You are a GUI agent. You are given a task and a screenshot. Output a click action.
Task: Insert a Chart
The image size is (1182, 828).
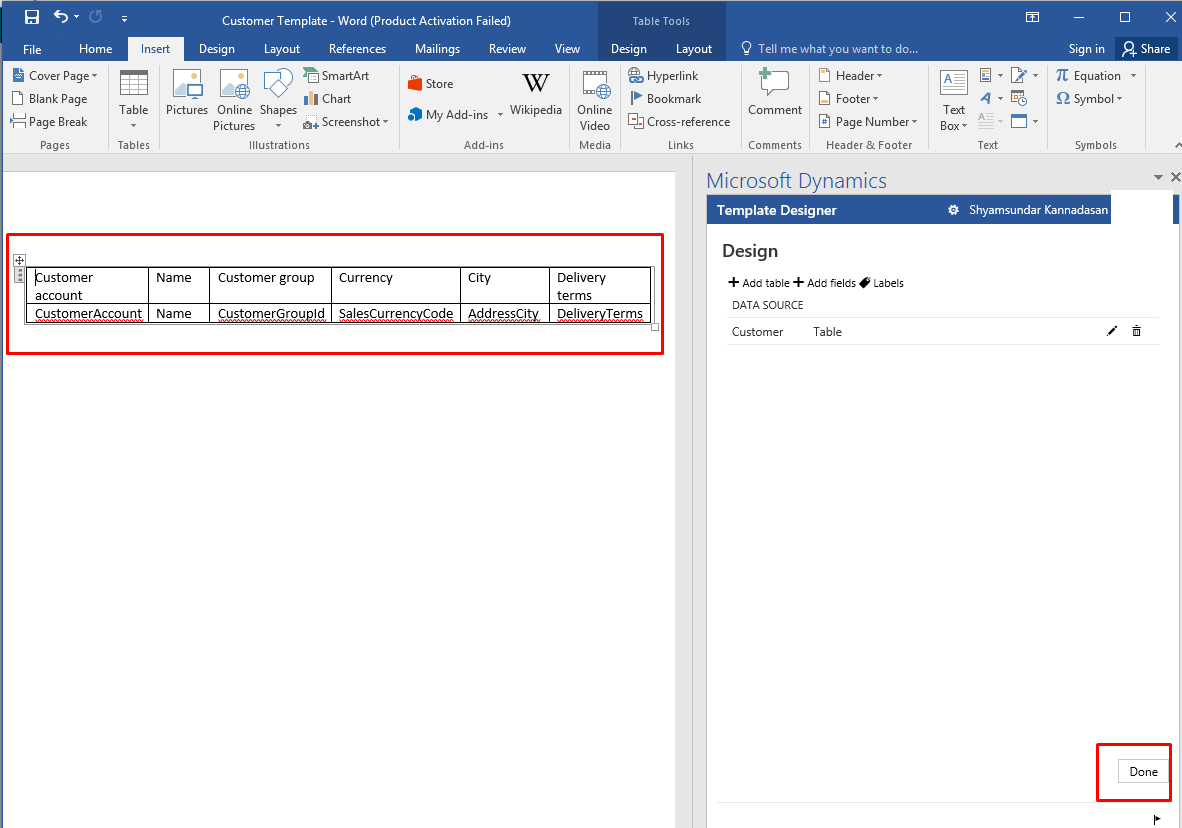(x=328, y=99)
